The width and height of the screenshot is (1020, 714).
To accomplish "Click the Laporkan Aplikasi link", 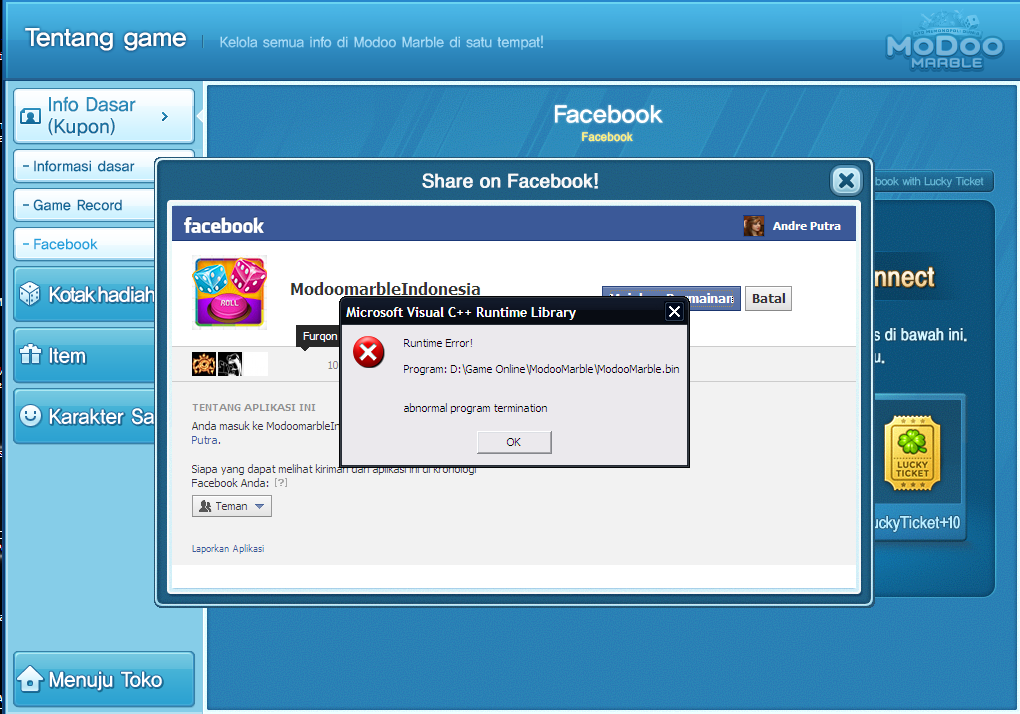I will click(228, 549).
